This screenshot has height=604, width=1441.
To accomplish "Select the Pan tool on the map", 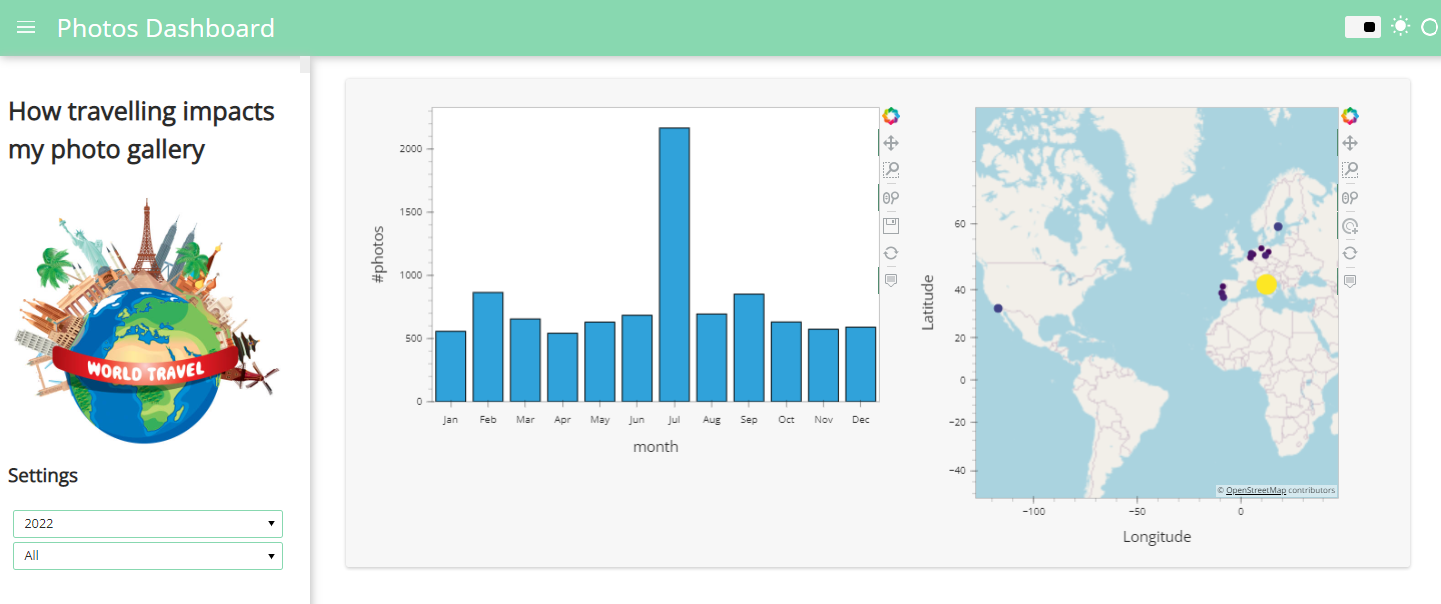I will tap(1350, 143).
